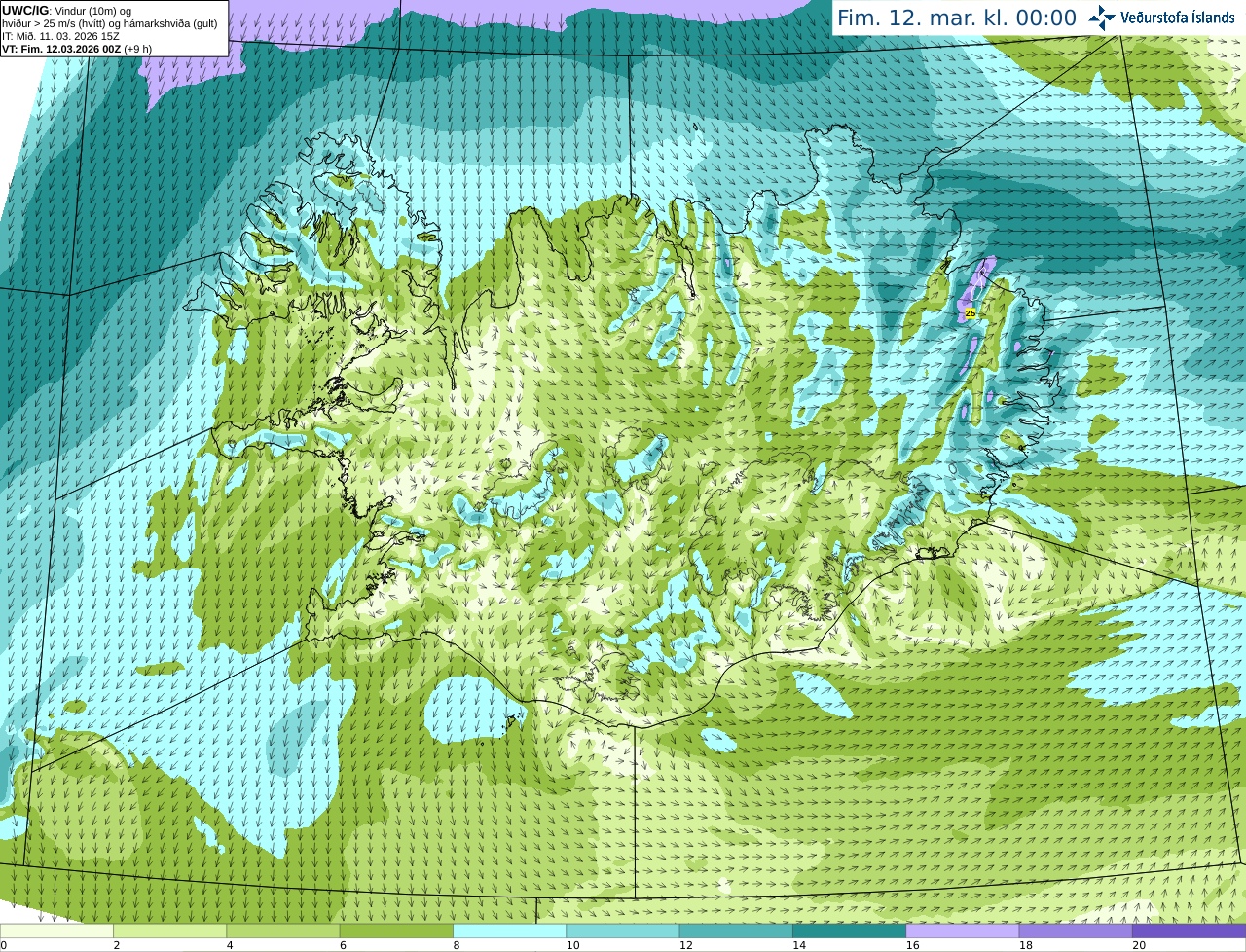
Task: Click the Veðurstofa Íslands logo icon
Action: coord(1101,18)
